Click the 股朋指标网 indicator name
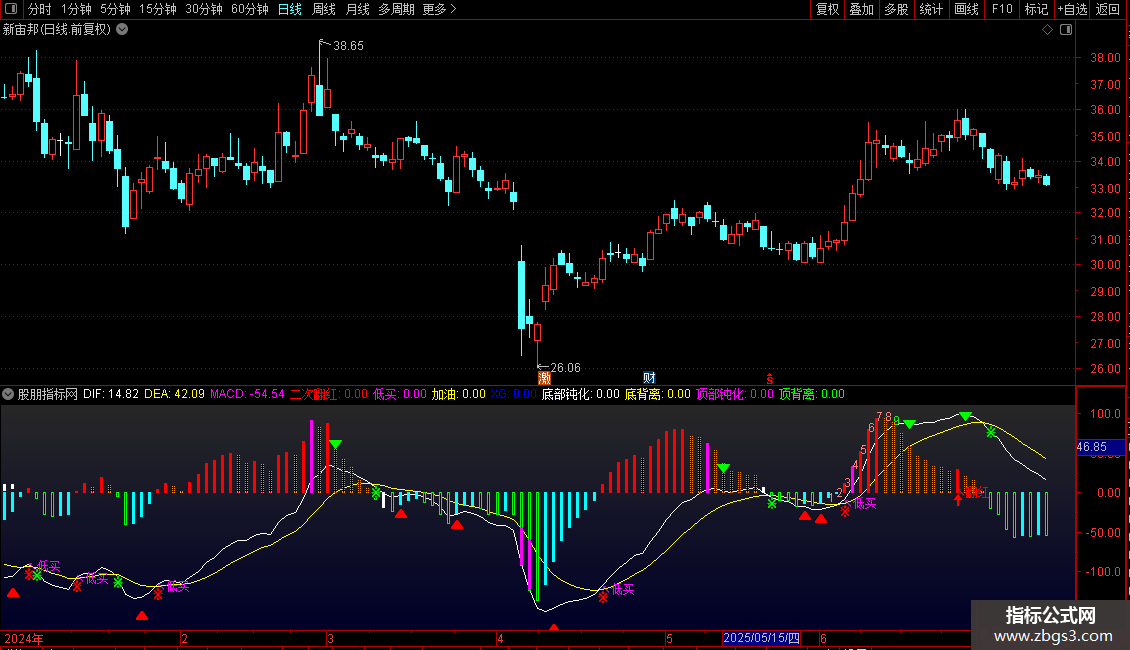The image size is (1130, 650). (48, 394)
